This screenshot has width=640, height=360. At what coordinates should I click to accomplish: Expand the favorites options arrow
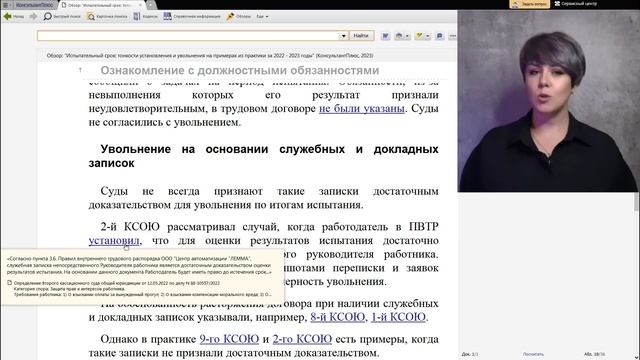coord(427,36)
